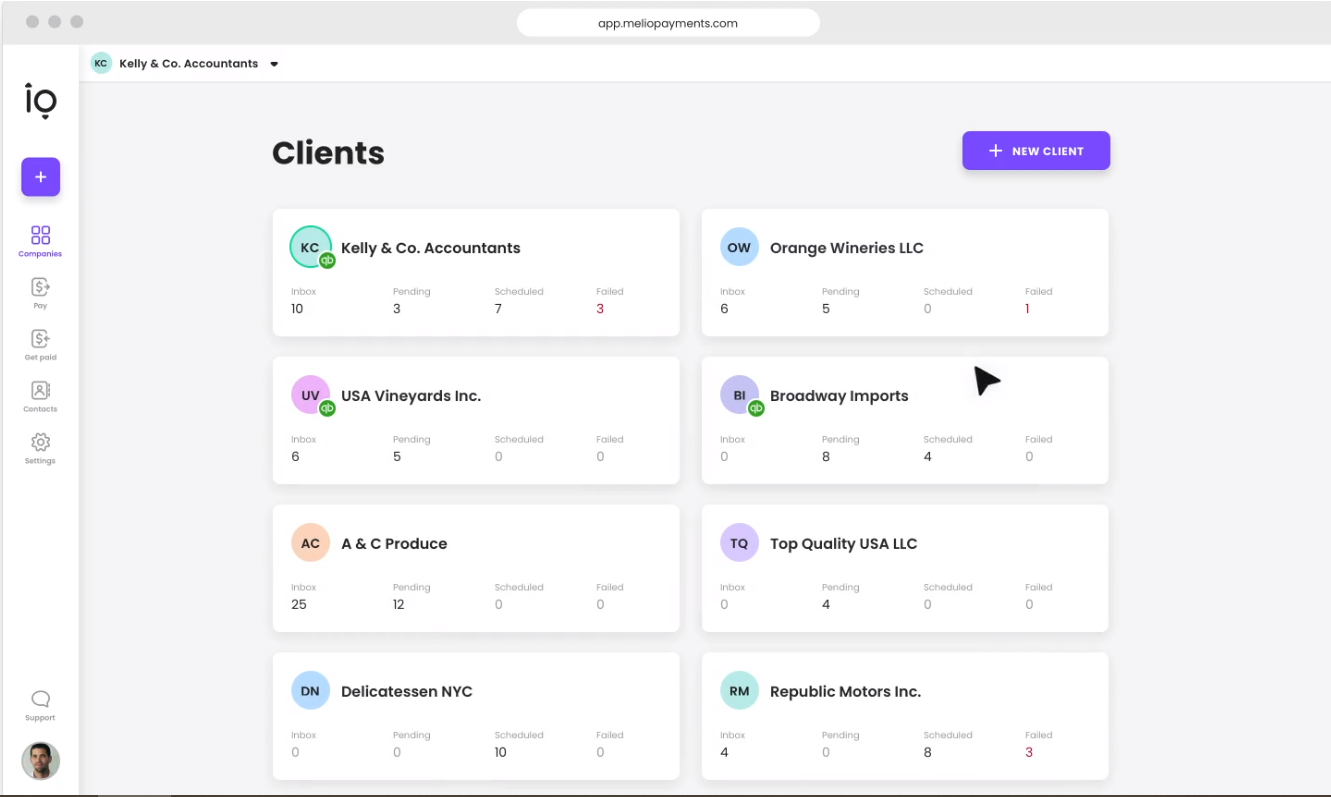Open the Get paid section
Image resolution: width=1331 pixels, height=797 pixels.
[x=40, y=345]
